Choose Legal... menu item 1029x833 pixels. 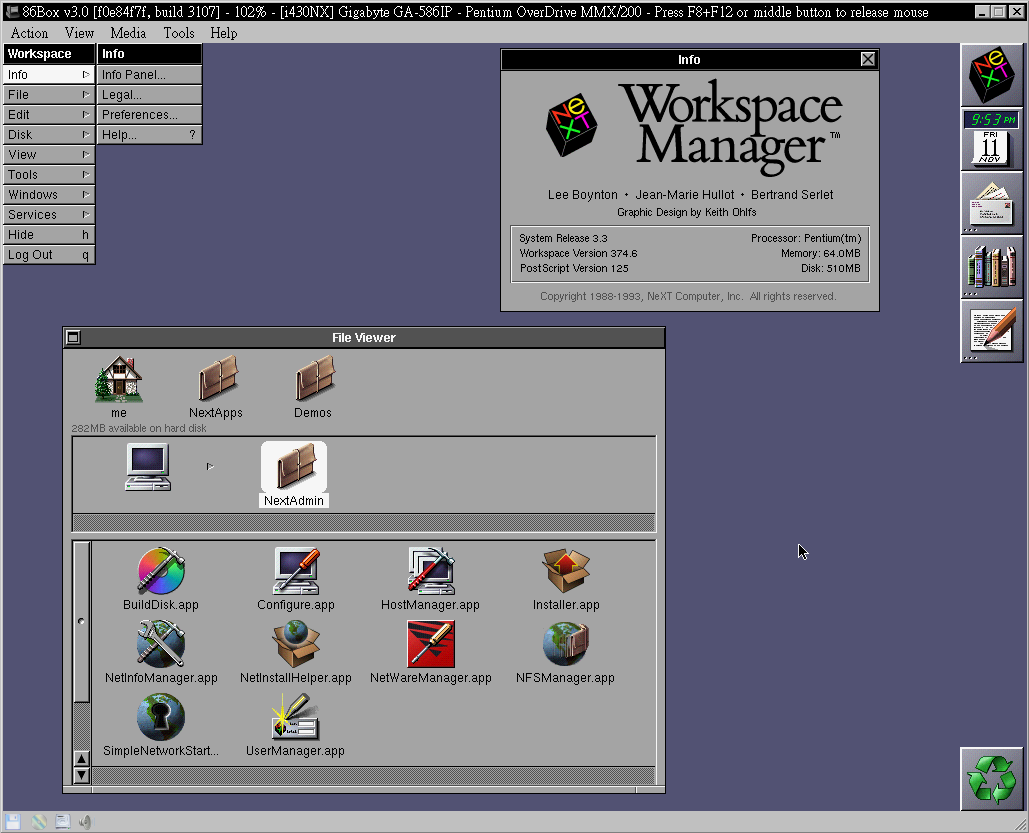pos(150,95)
